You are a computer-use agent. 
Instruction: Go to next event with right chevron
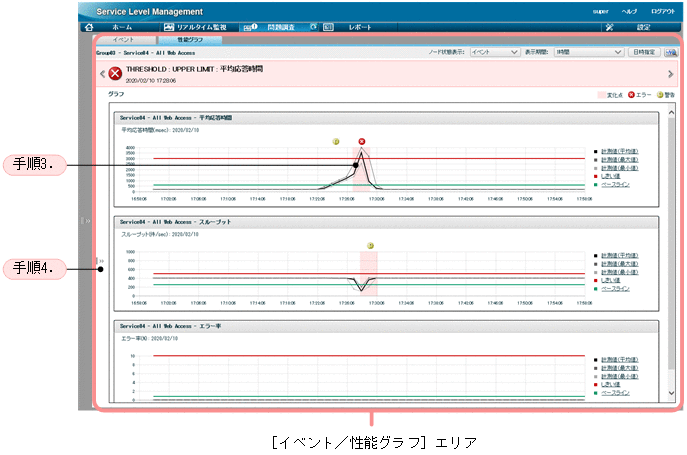point(670,74)
